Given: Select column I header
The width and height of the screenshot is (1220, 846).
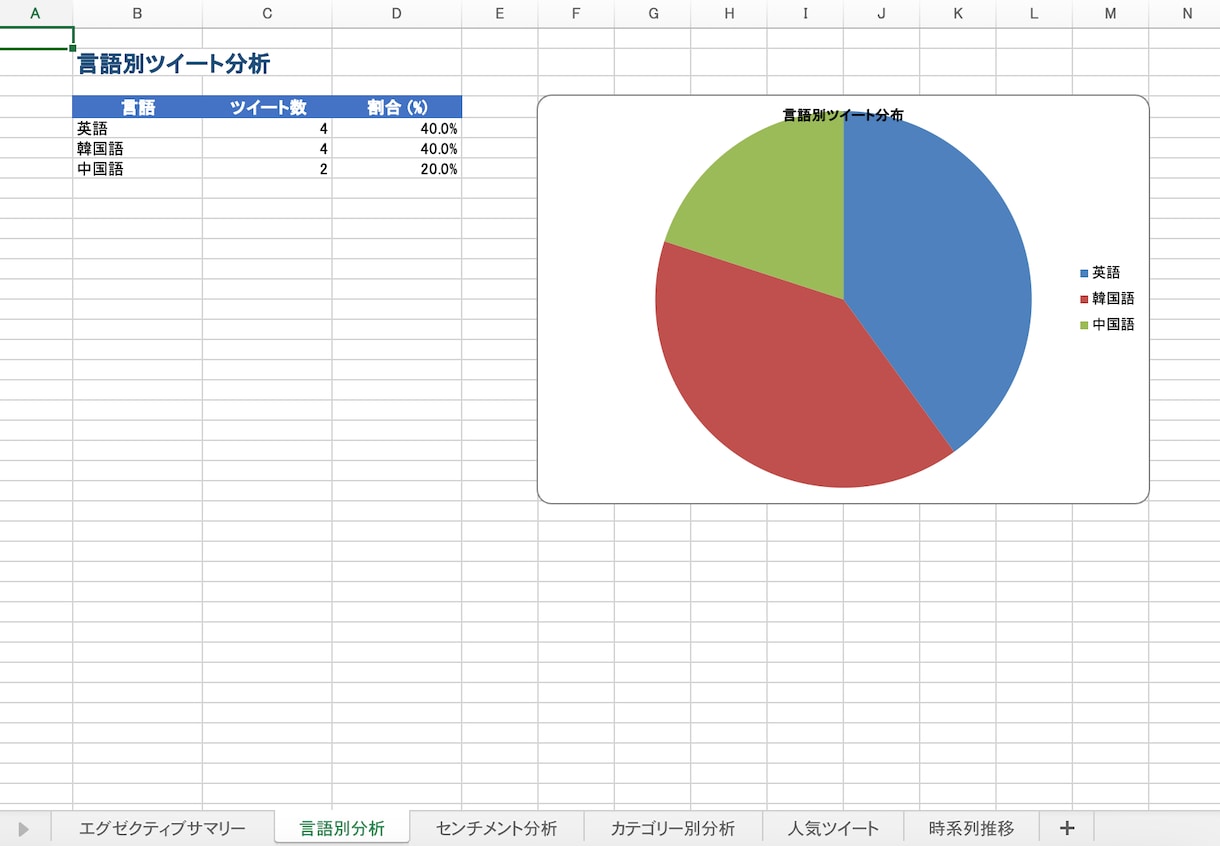Looking at the screenshot, I should (x=805, y=13).
